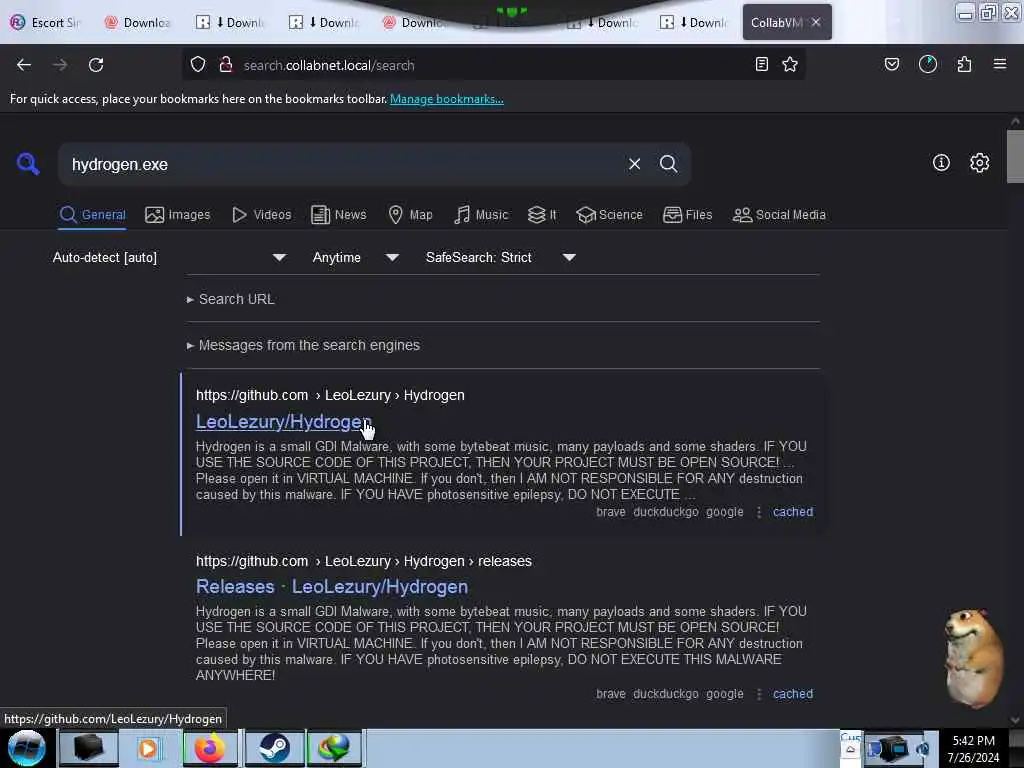
Task: Open the extensions puzzle icon
Action: [964, 65]
